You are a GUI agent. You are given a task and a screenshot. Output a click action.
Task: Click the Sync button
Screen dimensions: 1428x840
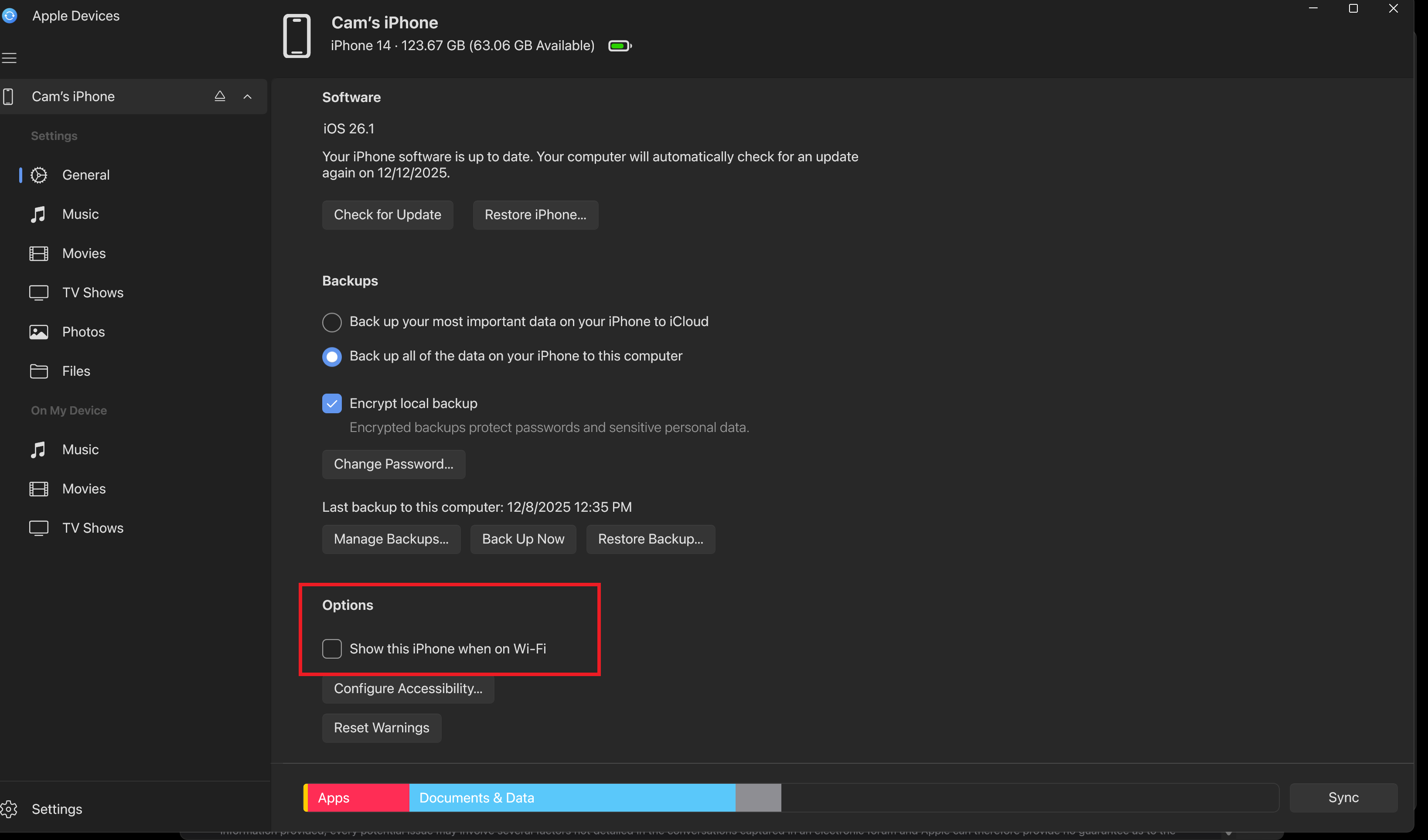(1343, 798)
